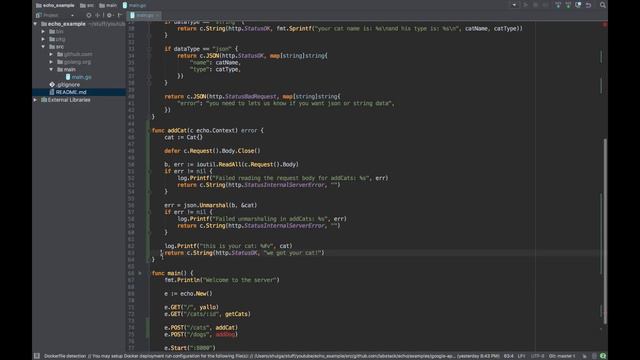Click src breadcrumb in navigation bar
640x360 pixels.
[x=87, y=5]
